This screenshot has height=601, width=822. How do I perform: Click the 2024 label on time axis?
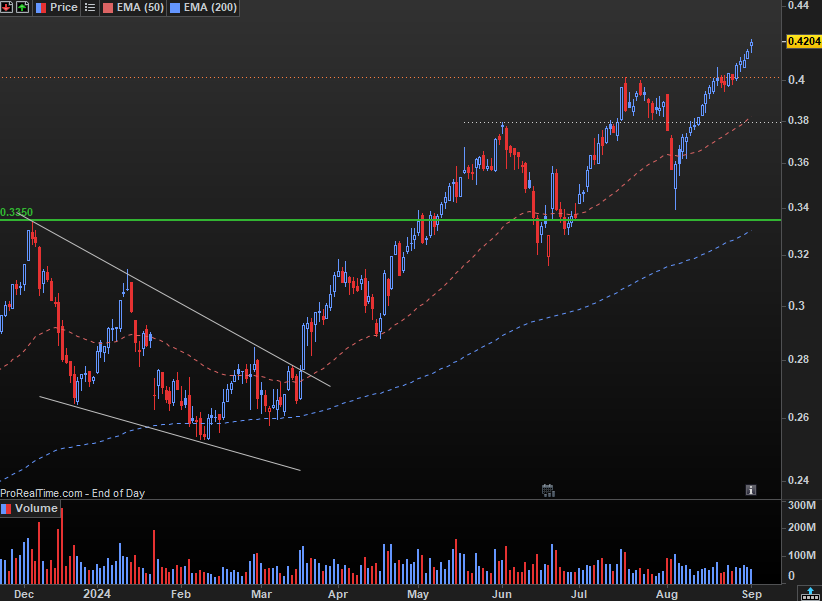coord(98,594)
